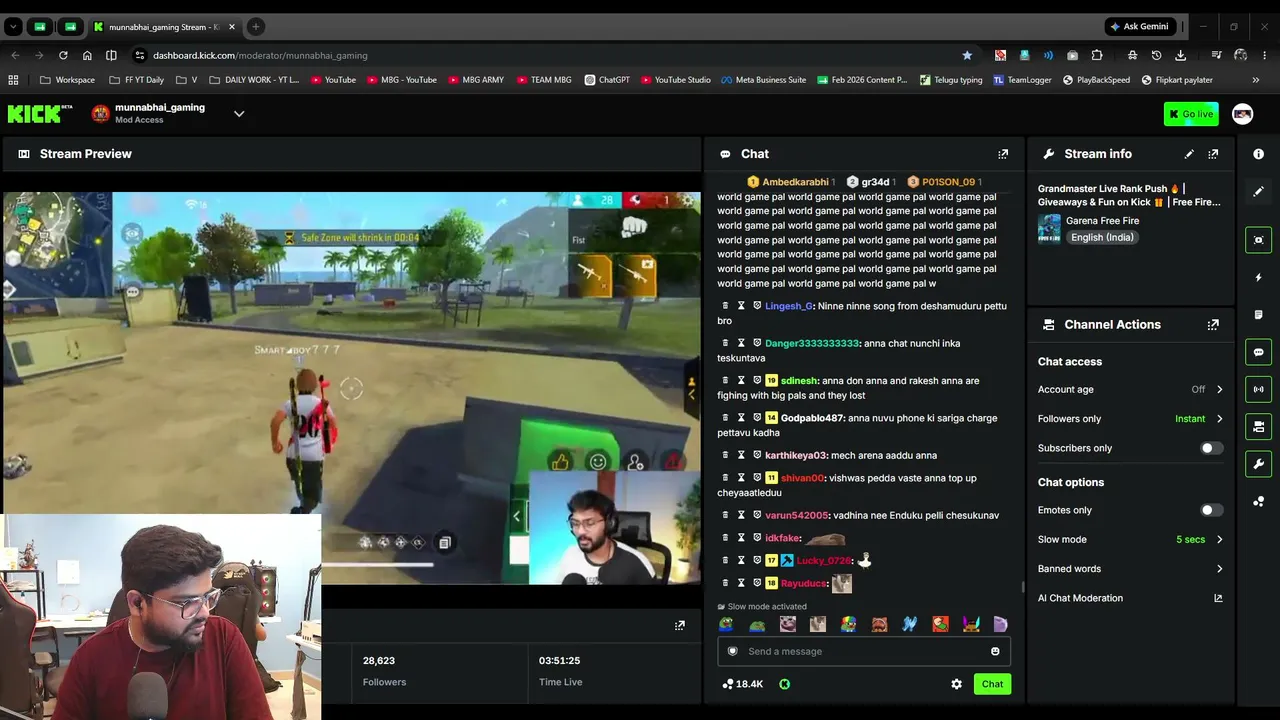Pop out the Channel Actions panel
This screenshot has width=1280, height=720.
[1213, 325]
